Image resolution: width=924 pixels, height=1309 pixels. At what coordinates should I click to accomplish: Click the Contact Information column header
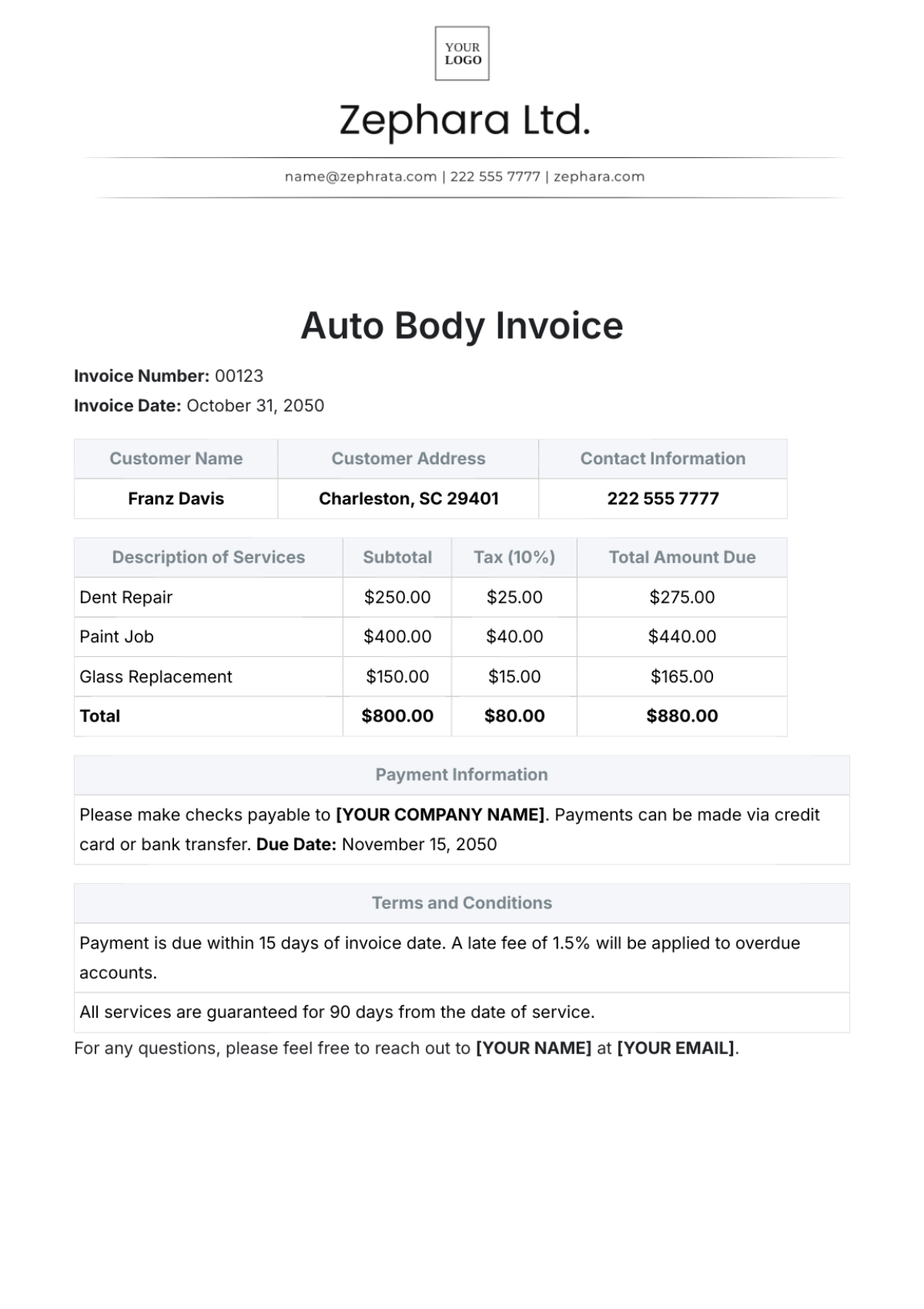tap(663, 459)
